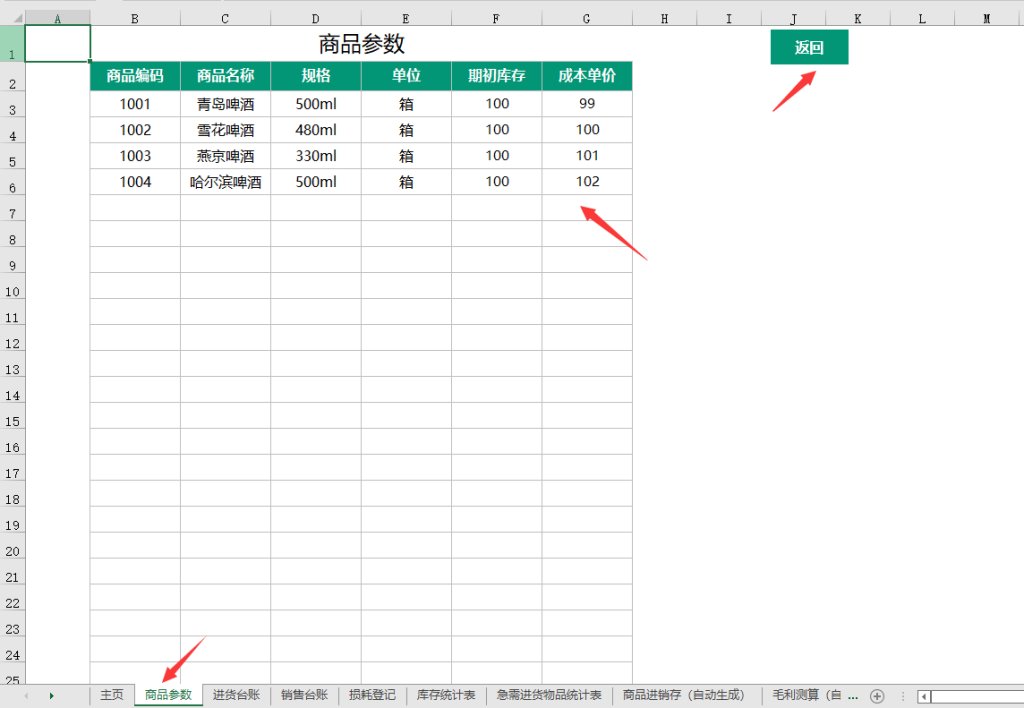Click the 商品编码 header cell
Image resolution: width=1024 pixels, height=708 pixels.
tap(134, 76)
